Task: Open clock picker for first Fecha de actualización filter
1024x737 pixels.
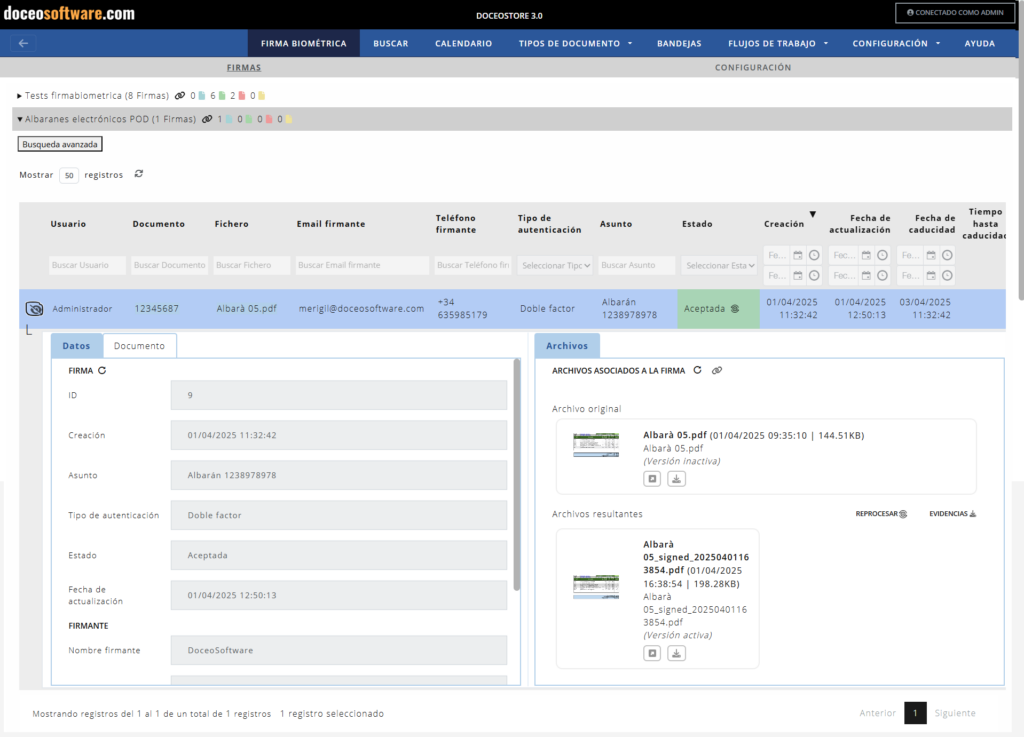Action: 882,255
